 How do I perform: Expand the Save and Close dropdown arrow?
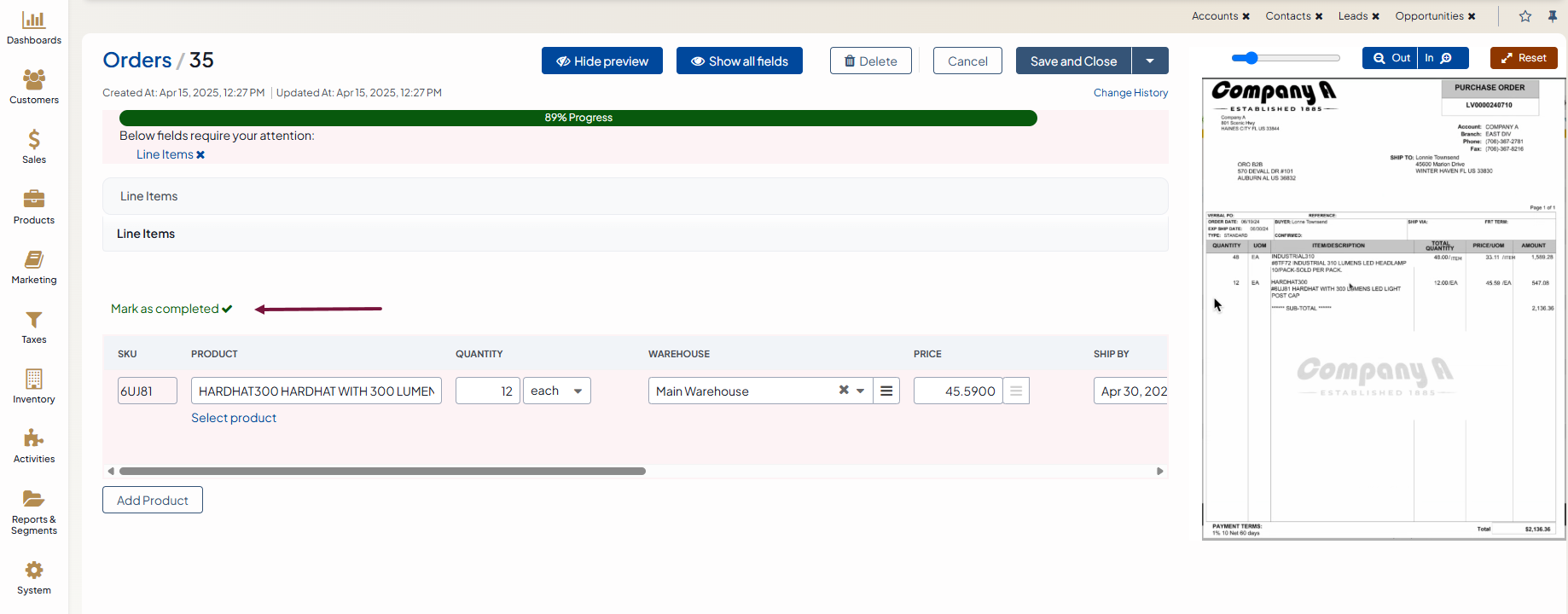point(1150,61)
